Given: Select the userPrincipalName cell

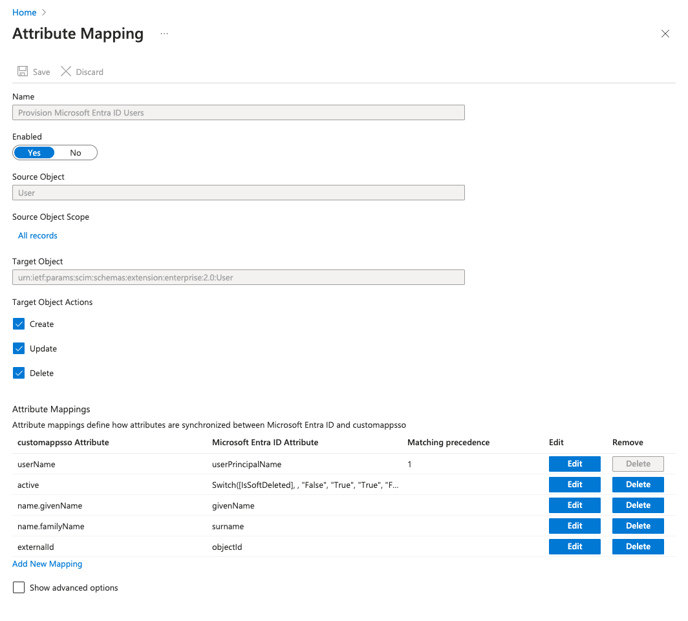Looking at the screenshot, I should coord(247,464).
